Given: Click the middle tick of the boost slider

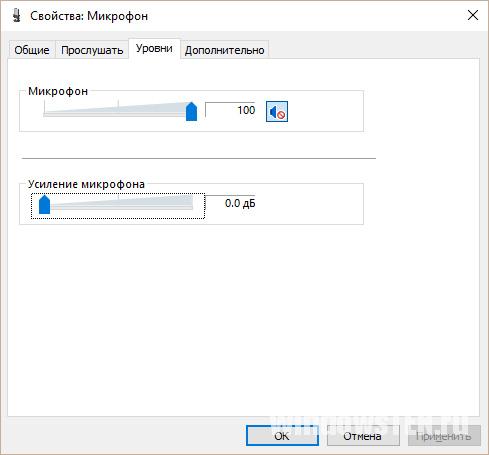Looking at the screenshot, I should (x=118, y=197).
